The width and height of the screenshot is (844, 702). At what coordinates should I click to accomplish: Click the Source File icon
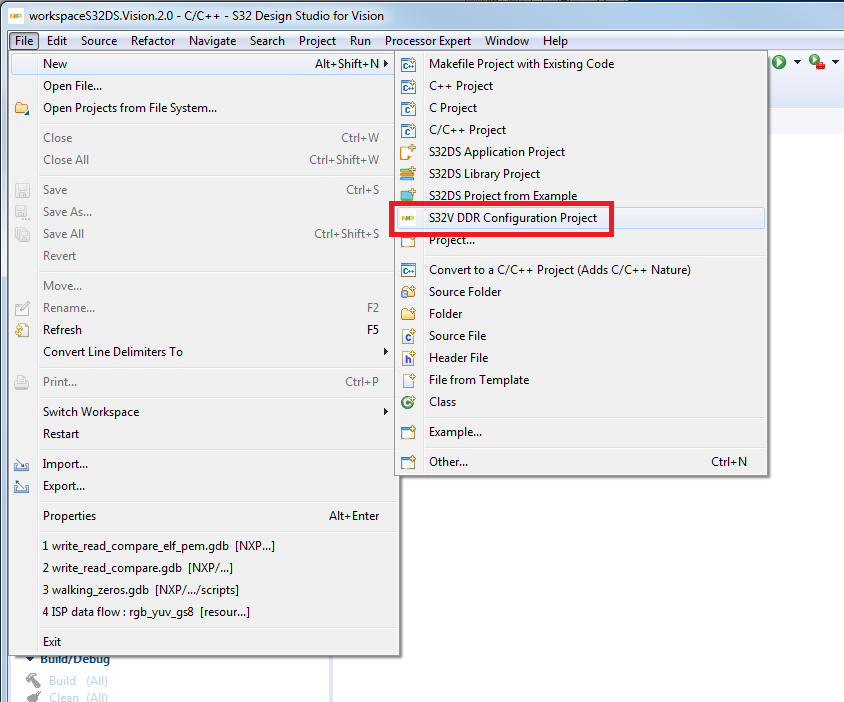coord(409,336)
